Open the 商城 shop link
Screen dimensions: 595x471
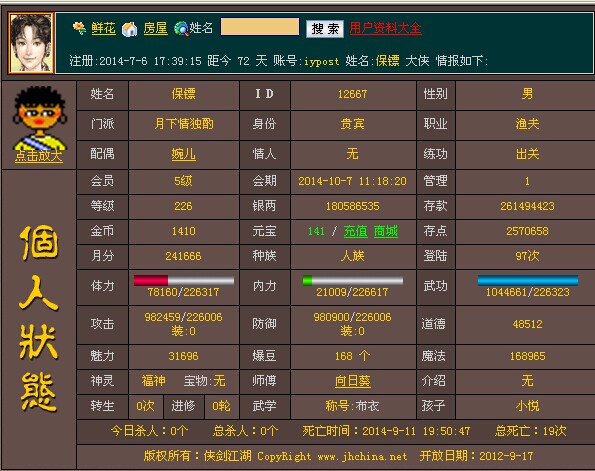tap(386, 231)
